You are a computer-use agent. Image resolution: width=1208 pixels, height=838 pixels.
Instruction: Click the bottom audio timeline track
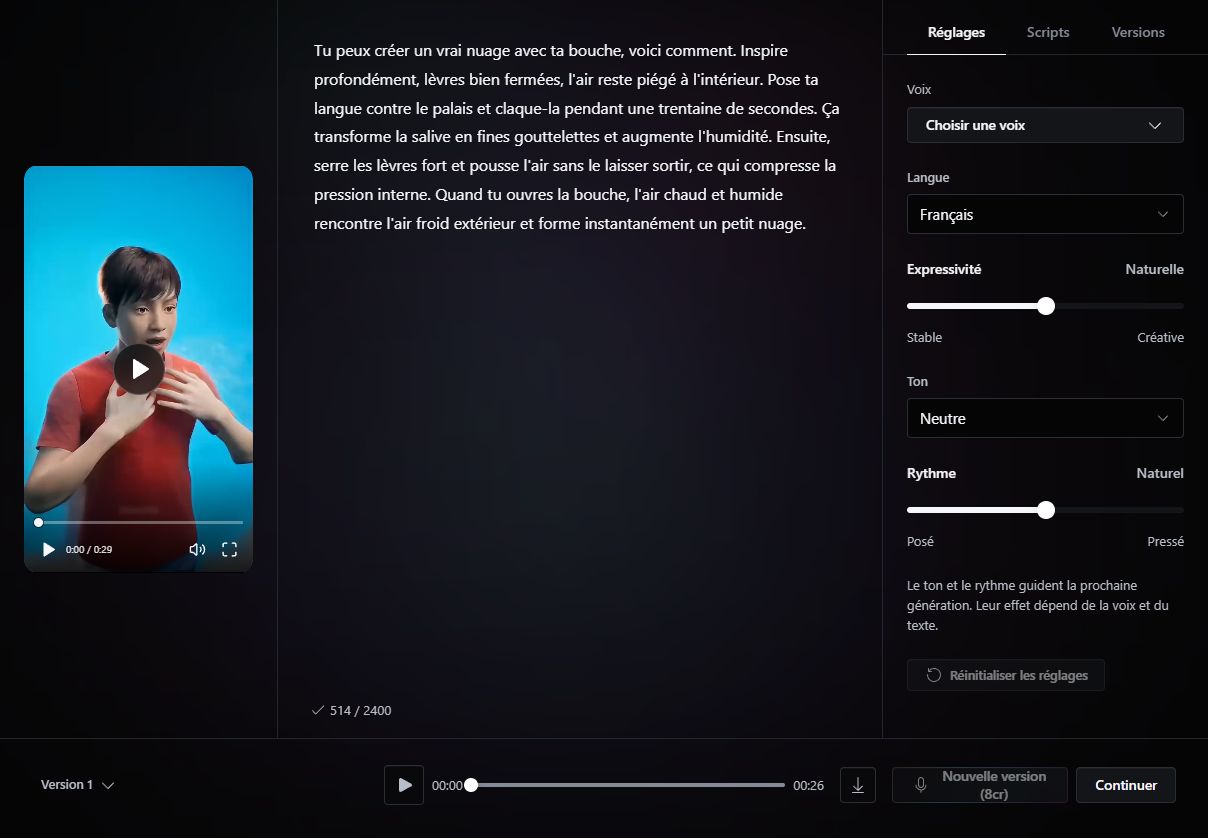pos(627,785)
